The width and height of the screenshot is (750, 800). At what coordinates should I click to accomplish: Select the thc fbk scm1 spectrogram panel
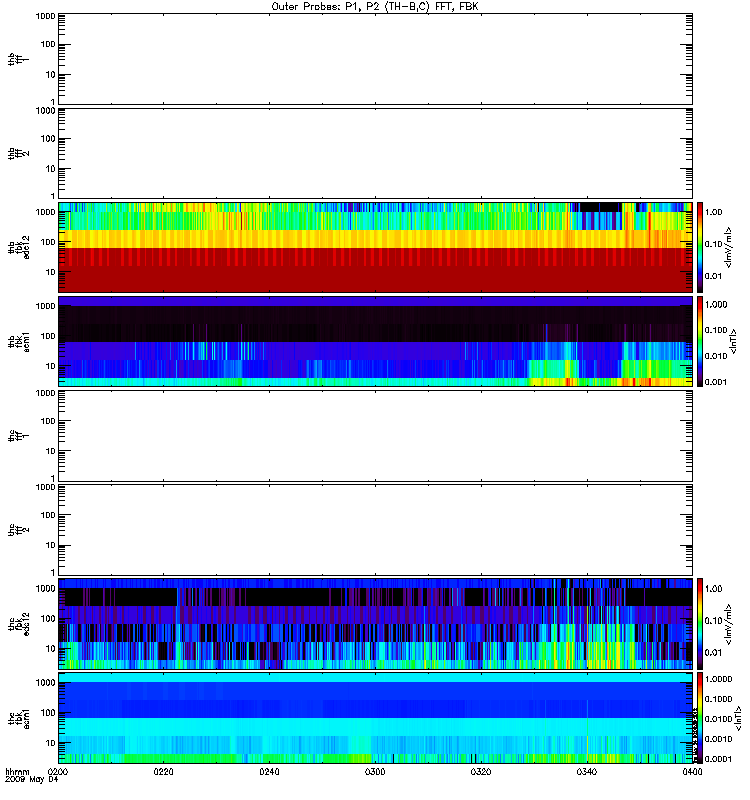click(x=375, y=718)
